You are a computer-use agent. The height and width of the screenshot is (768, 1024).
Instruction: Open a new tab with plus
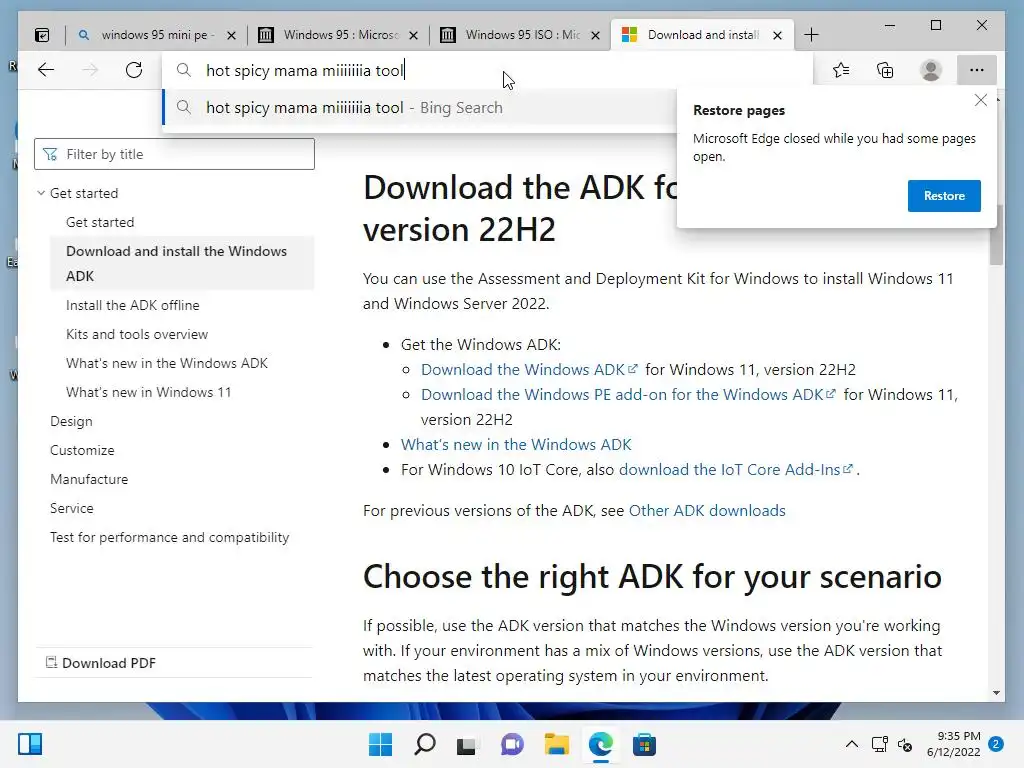[811, 35]
